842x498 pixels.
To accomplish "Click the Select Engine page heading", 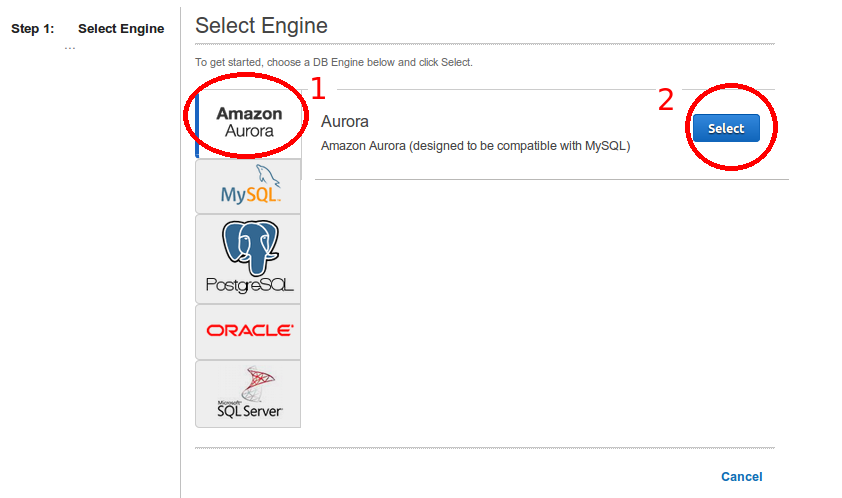I will pyautogui.click(x=261, y=25).
